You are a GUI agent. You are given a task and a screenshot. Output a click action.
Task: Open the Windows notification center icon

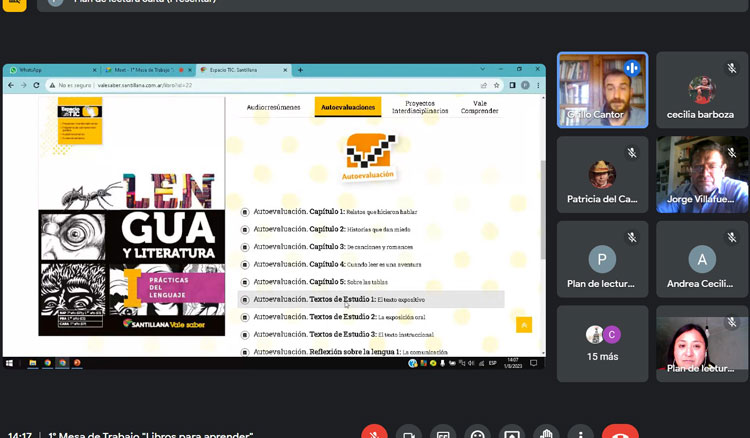point(534,363)
